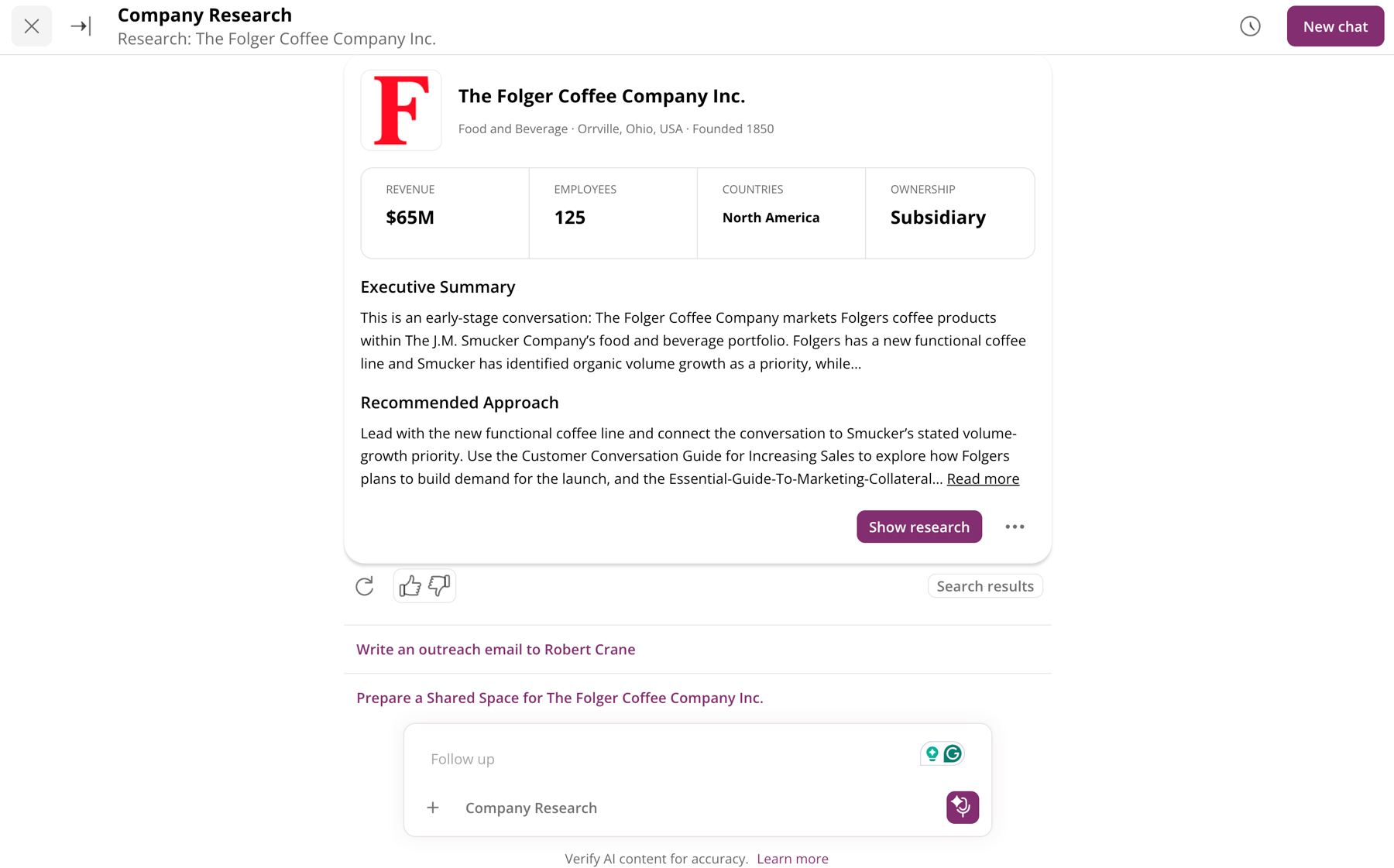This screenshot has height=868, width=1394.
Task: Open the Grammarly icon in the input
Action: tap(953, 753)
